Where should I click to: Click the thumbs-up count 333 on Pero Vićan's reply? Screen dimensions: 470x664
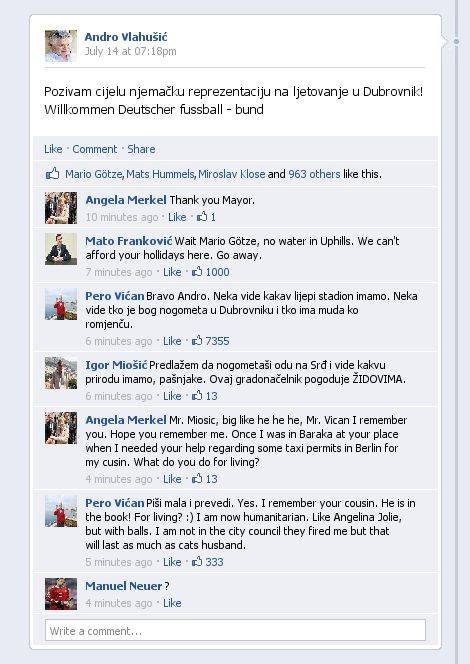(207, 562)
